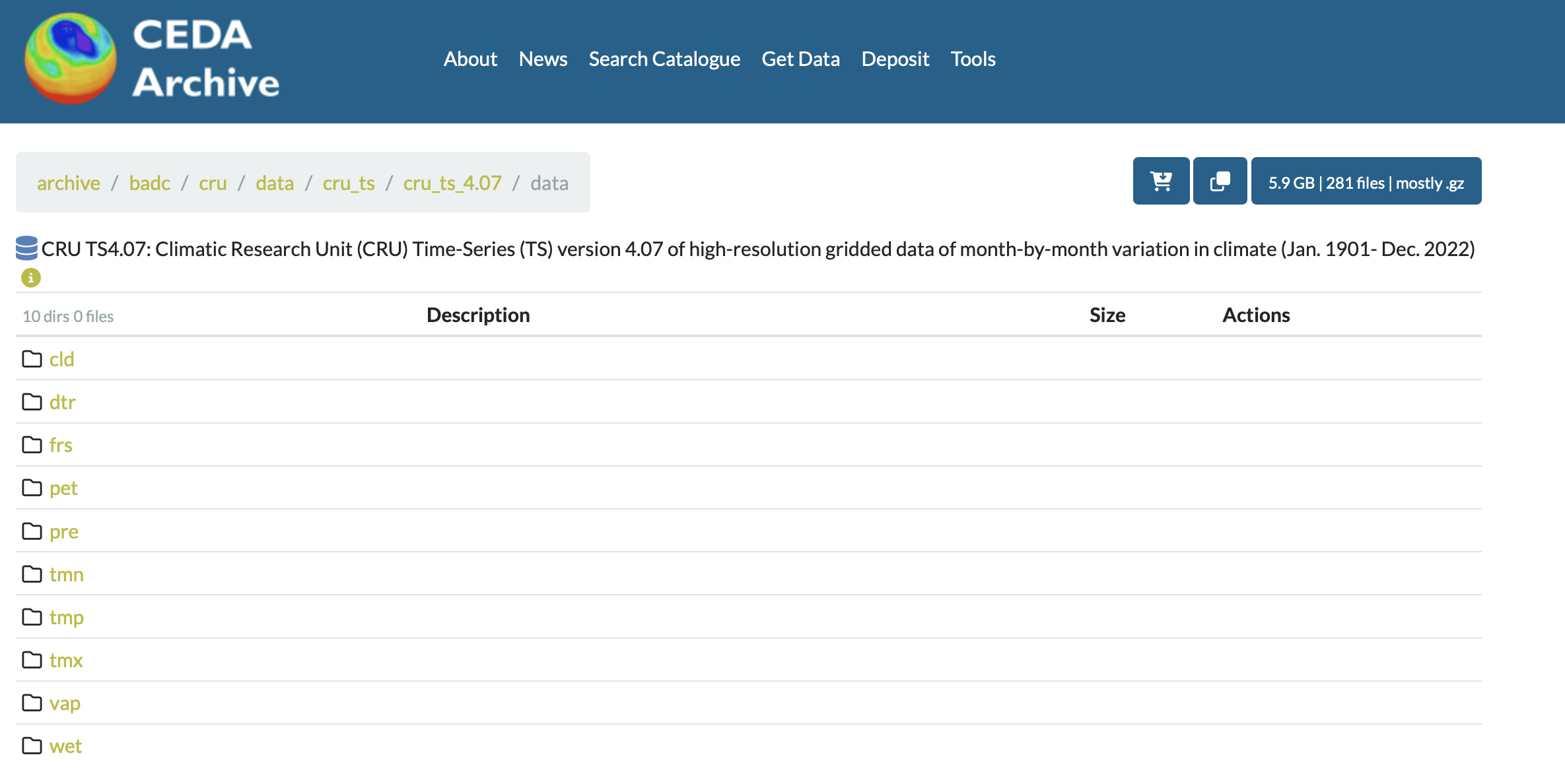Navigate to the badc breadcrumb
1565x784 pixels.
149,183
